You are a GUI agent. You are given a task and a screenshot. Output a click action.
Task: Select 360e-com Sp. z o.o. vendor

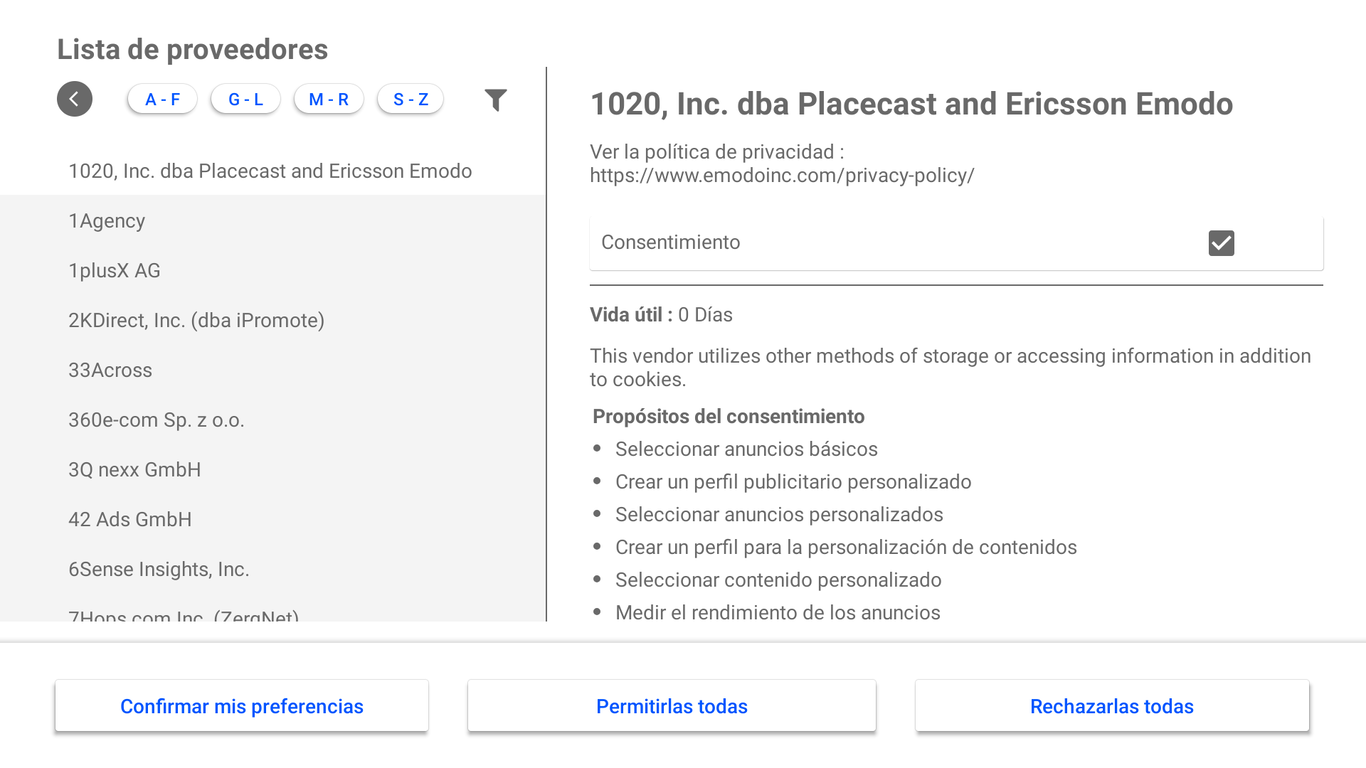pyautogui.click(x=156, y=420)
